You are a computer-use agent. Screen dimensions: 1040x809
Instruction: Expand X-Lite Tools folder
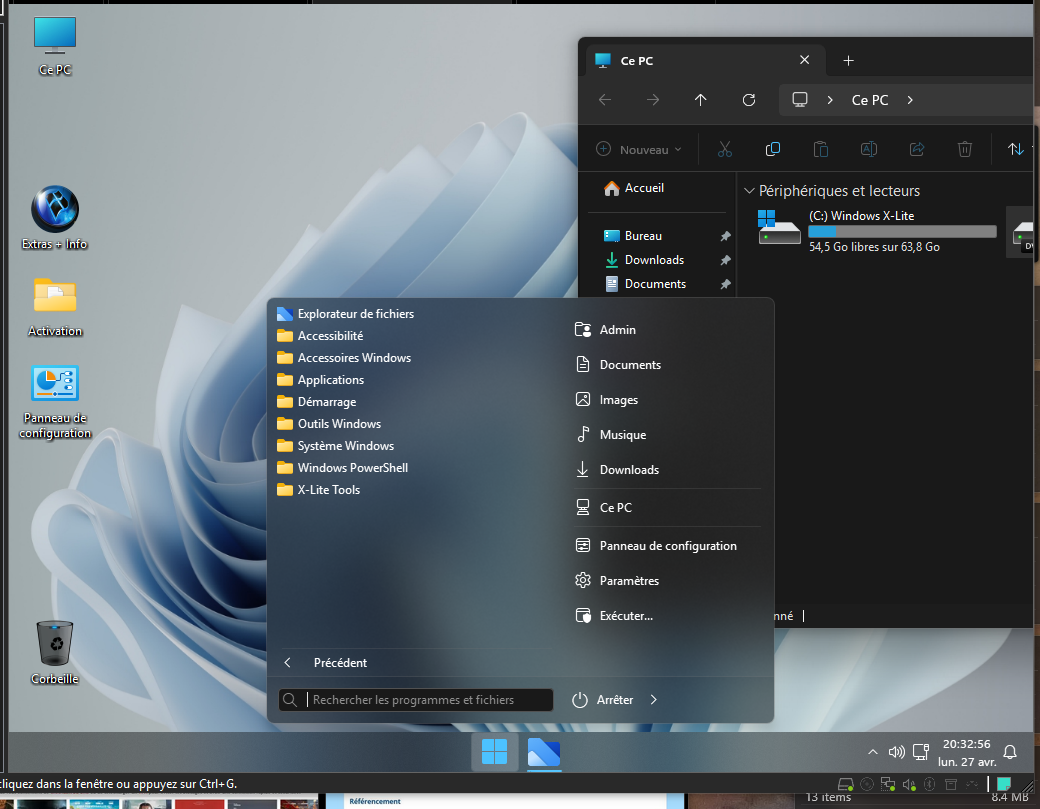click(318, 489)
